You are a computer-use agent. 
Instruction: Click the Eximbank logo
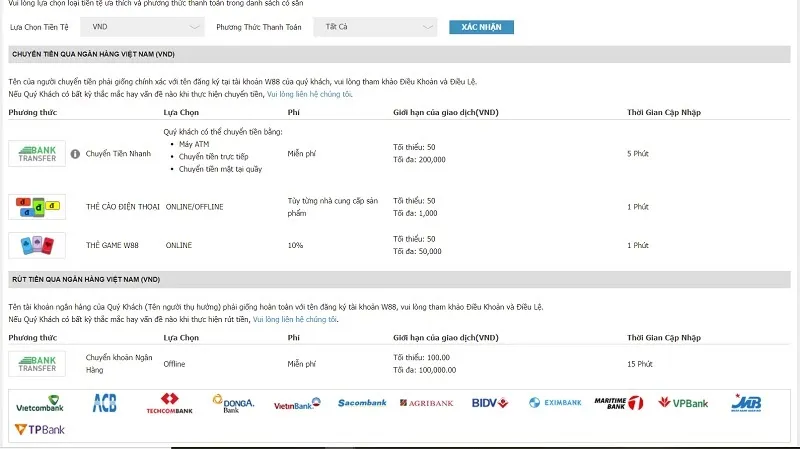(x=555, y=403)
